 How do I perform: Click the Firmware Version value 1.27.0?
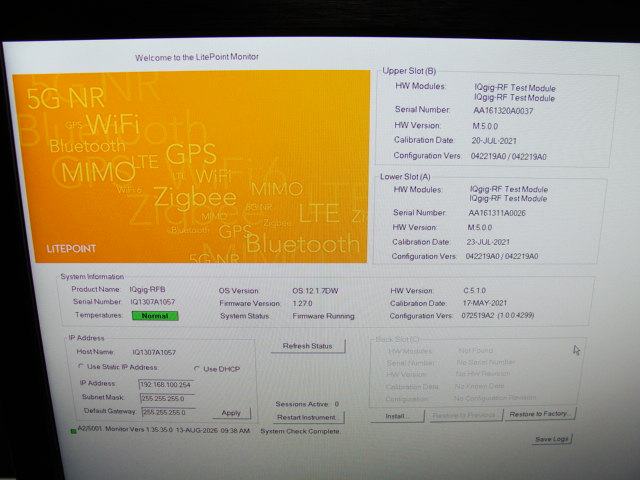pyautogui.click(x=302, y=304)
